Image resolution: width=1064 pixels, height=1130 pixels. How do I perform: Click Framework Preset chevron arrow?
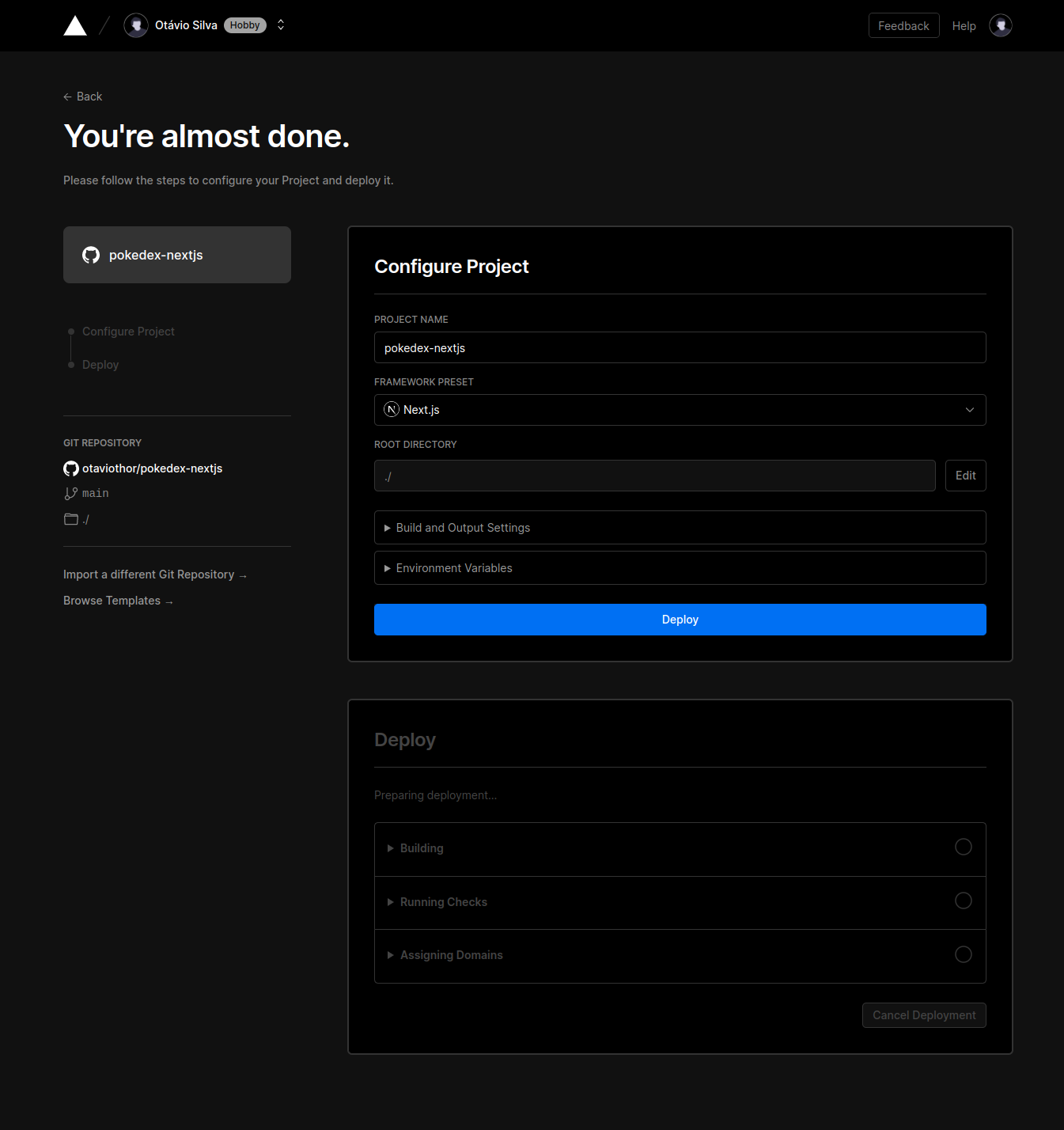[x=970, y=410]
